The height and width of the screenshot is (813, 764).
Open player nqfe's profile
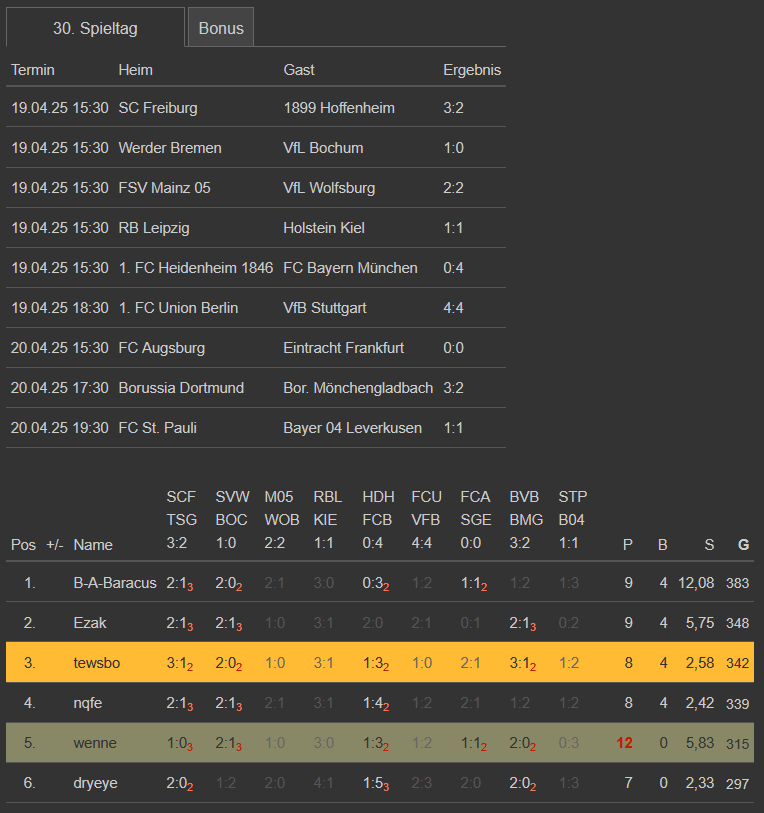point(89,703)
